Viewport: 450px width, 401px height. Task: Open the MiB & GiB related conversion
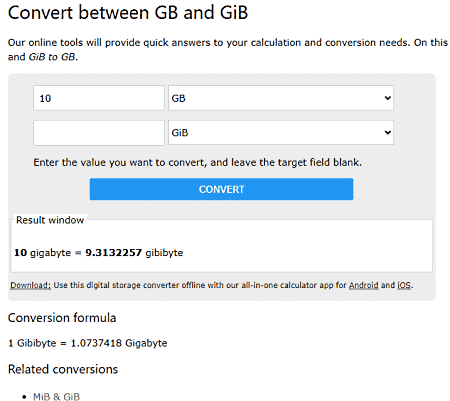pyautogui.click(x=56, y=397)
